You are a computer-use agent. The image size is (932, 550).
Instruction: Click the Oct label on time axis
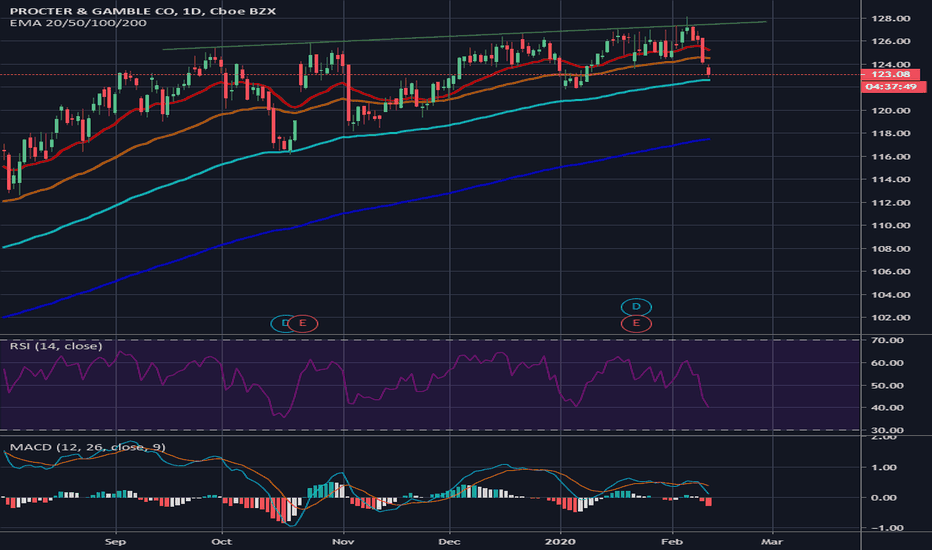point(222,542)
